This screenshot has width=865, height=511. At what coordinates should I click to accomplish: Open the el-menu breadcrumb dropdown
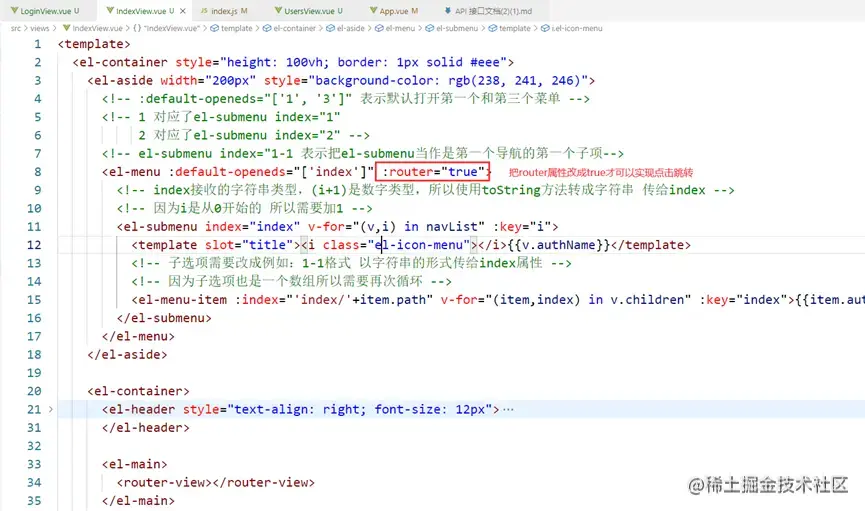400,28
